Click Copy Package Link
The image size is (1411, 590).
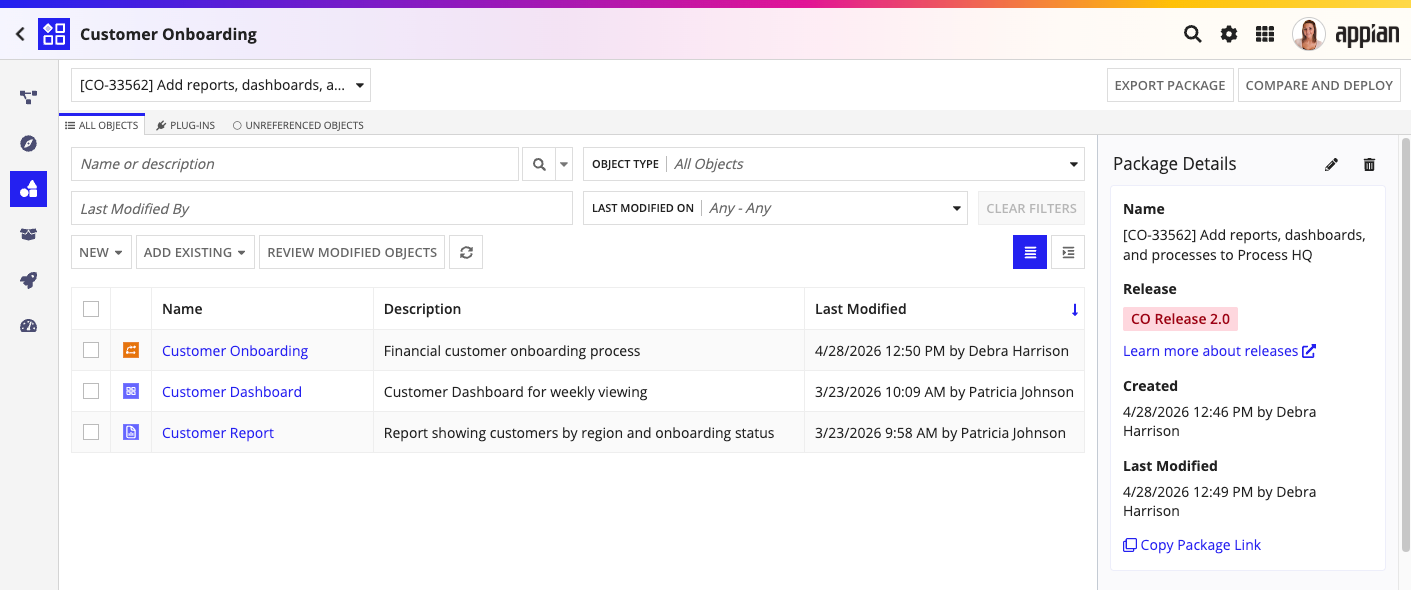tap(1192, 545)
